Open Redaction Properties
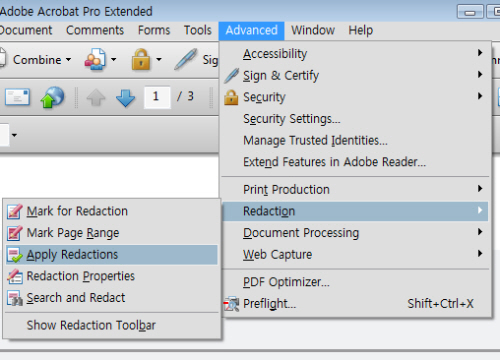 [112, 276]
